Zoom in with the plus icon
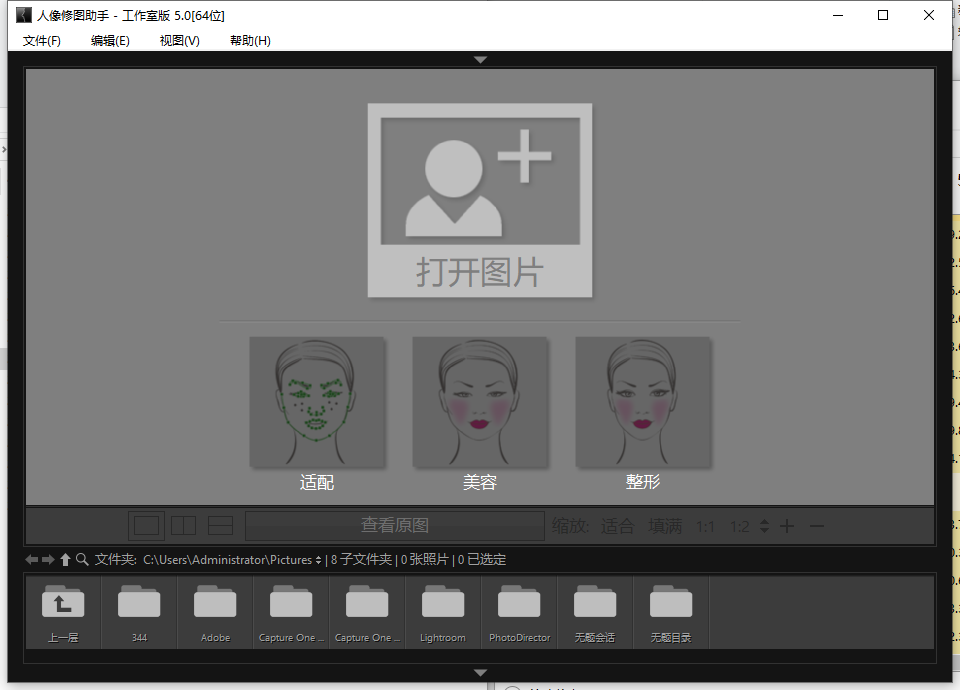 click(787, 525)
